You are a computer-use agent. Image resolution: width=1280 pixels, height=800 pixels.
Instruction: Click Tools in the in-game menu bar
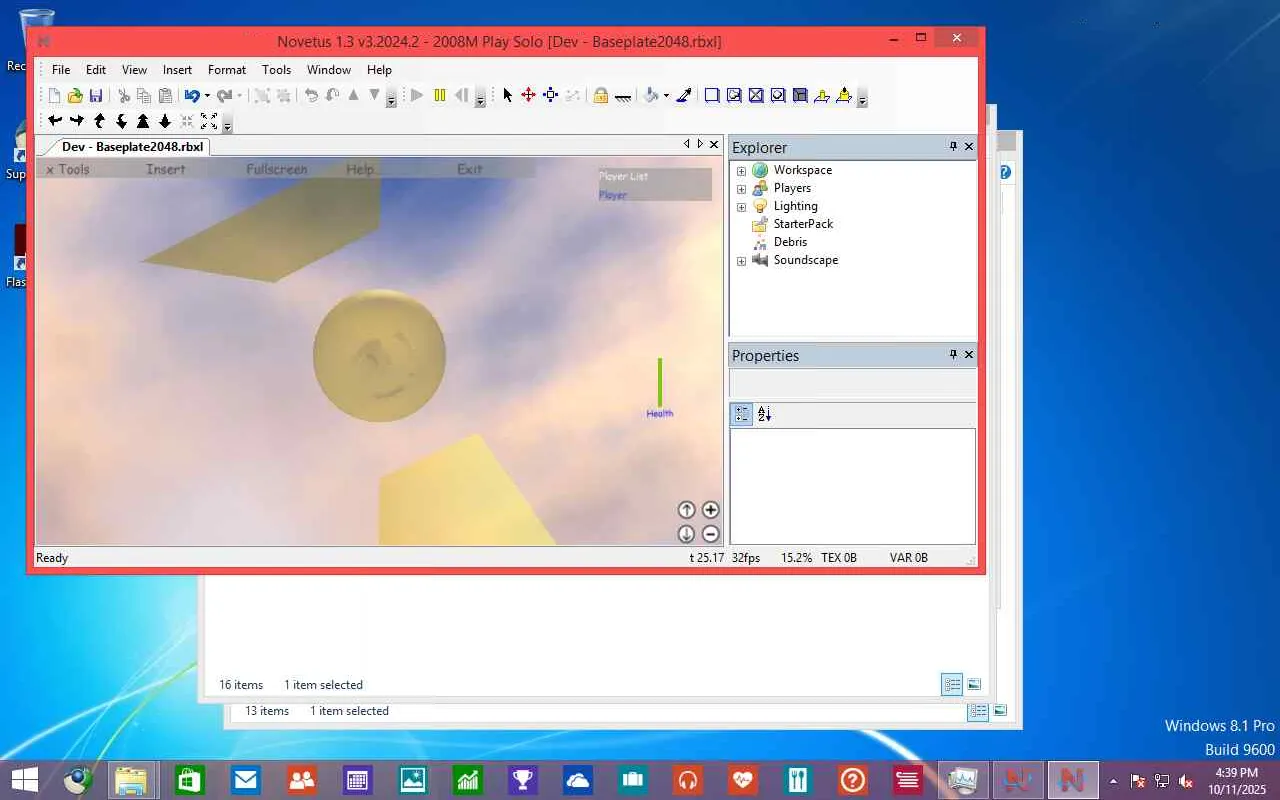(74, 170)
